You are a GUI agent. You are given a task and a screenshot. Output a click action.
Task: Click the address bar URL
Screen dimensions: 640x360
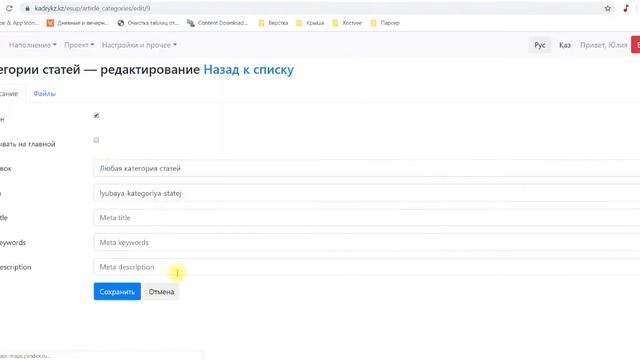coord(92,8)
